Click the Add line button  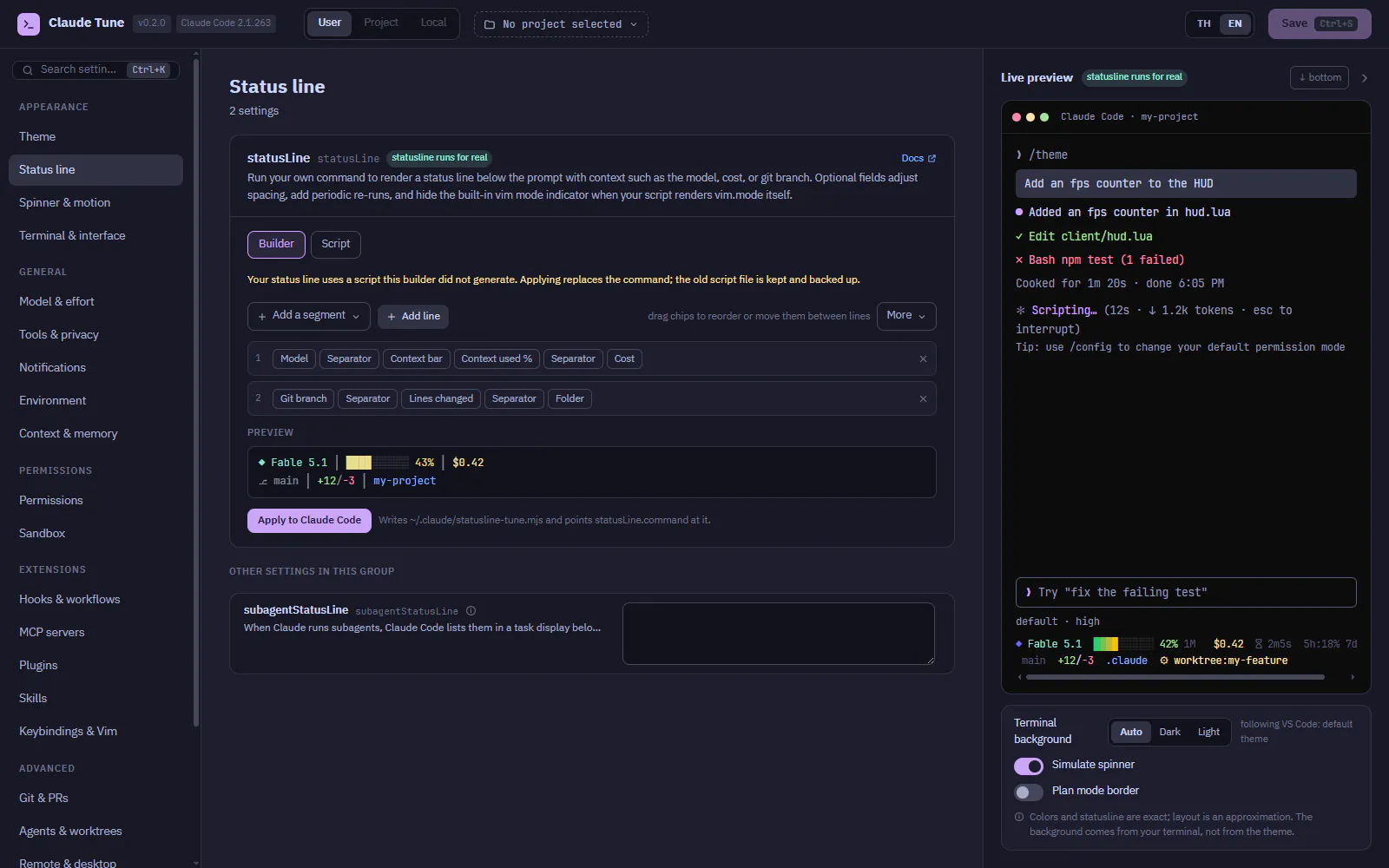pos(413,317)
